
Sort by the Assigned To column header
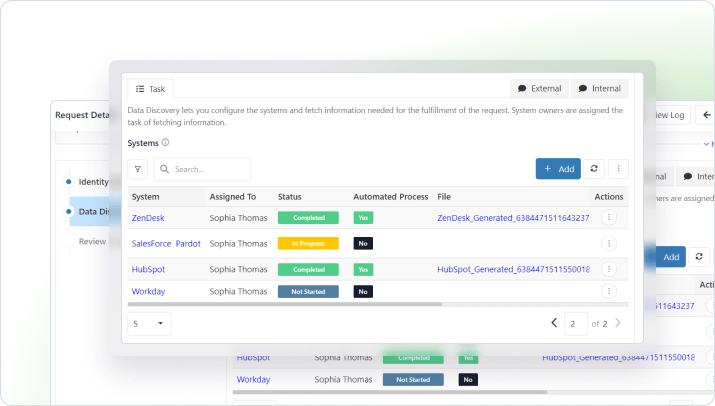tap(233, 197)
